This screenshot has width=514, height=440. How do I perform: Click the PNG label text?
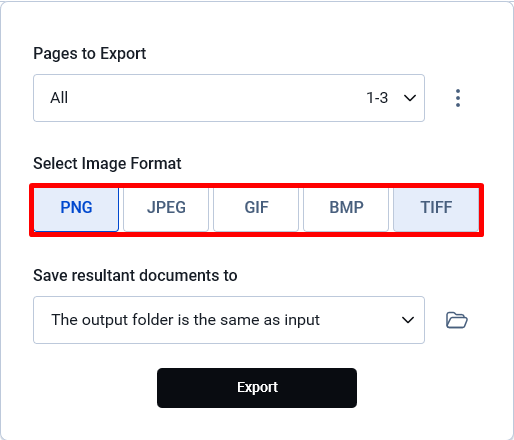pos(76,207)
